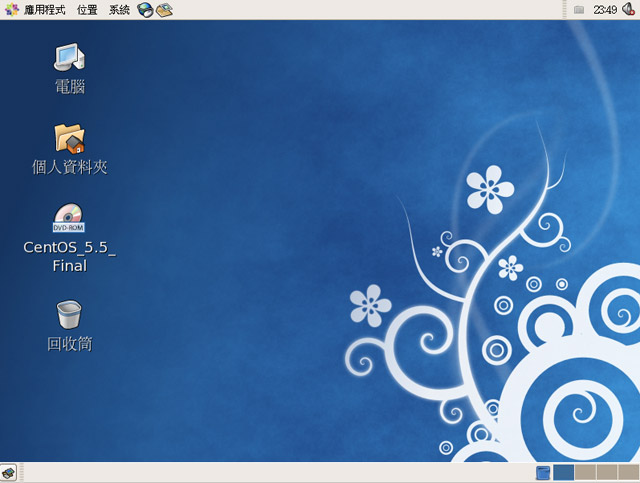Open the 位置 menu
640x483 pixels.
pos(87,10)
